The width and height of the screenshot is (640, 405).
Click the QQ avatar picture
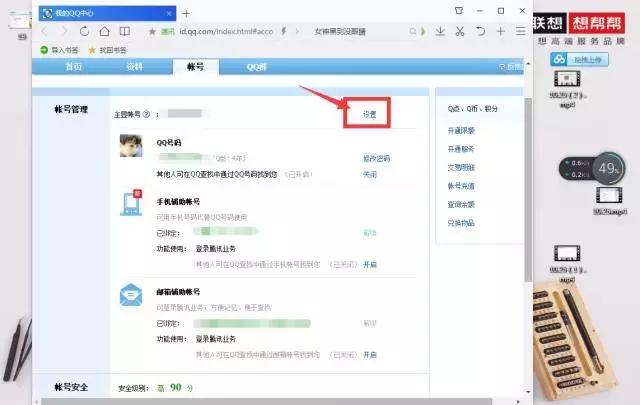coord(131,146)
